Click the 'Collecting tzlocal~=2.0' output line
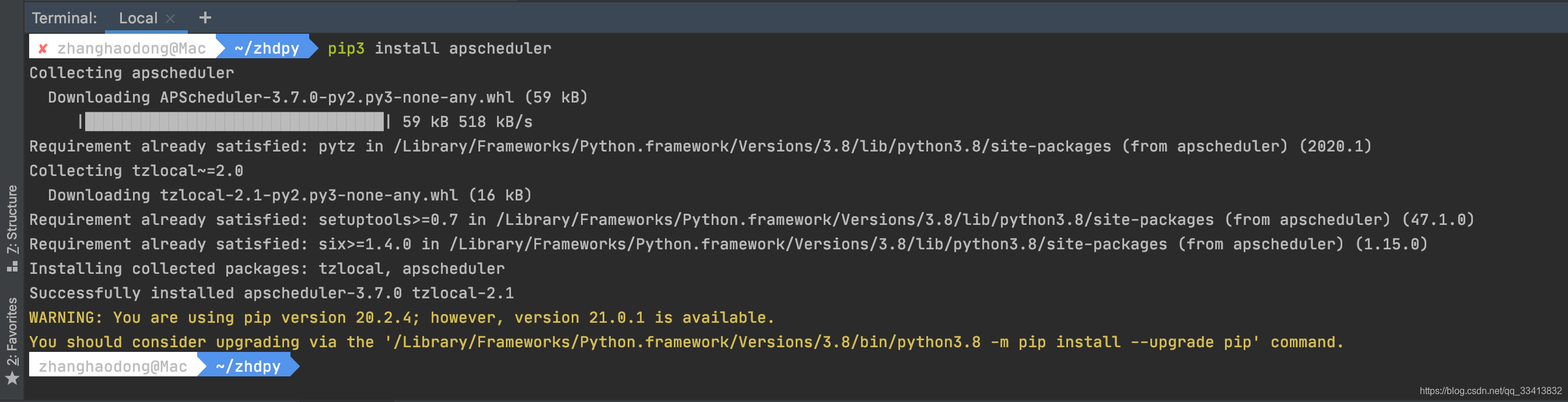 136,171
